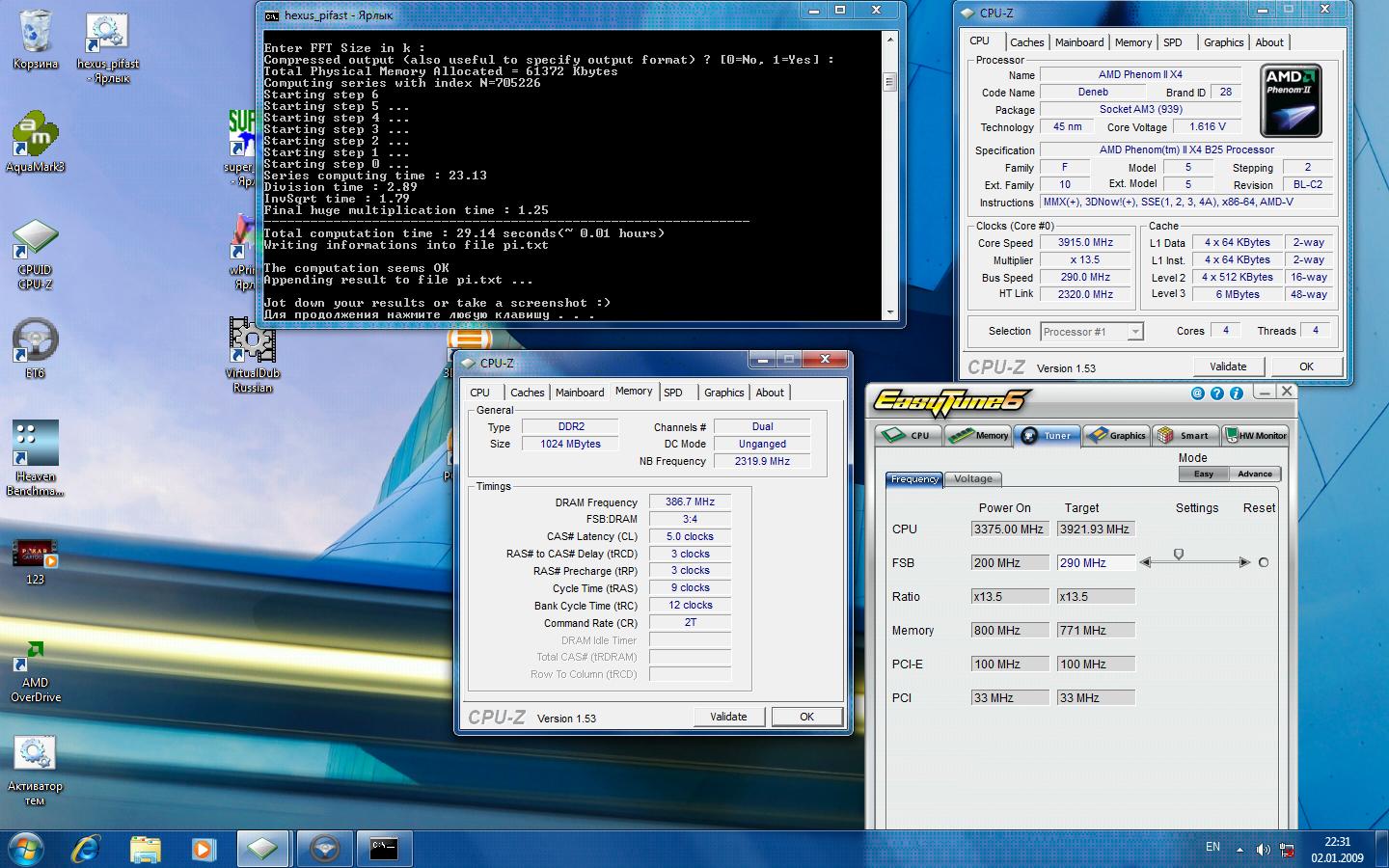Open the VirtualDub Russian desktop icon
The width and height of the screenshot is (1389, 868).
click(x=252, y=355)
